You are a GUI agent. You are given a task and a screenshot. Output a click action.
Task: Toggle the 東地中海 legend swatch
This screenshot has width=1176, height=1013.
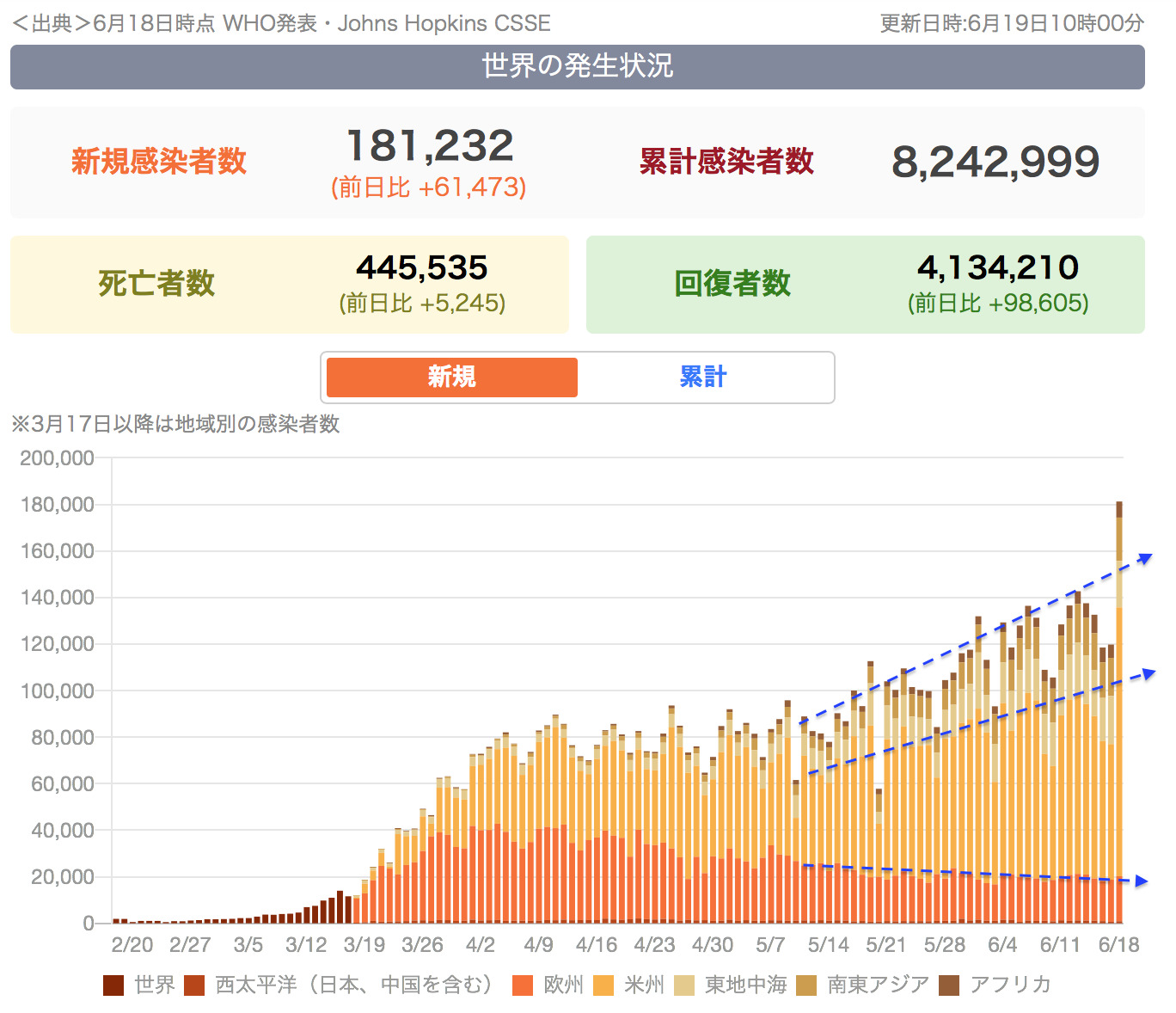(684, 985)
